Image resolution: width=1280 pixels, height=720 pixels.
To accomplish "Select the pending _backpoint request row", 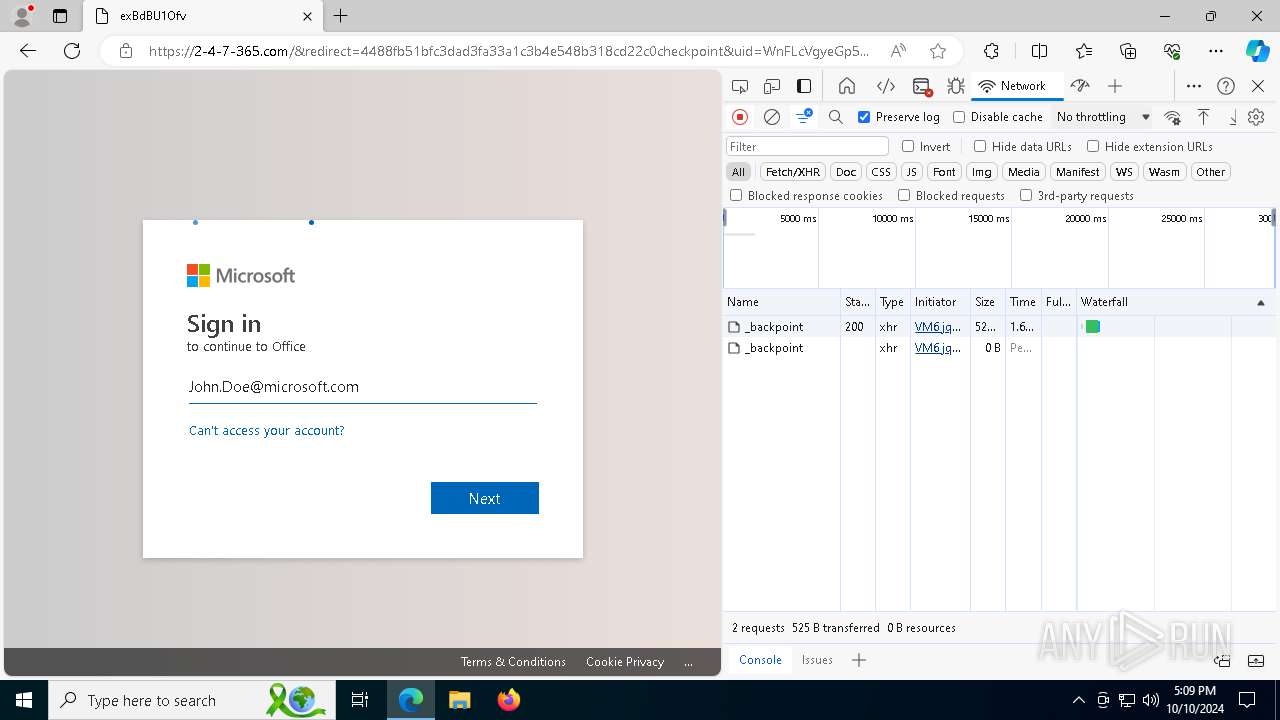I will tap(1000, 348).
